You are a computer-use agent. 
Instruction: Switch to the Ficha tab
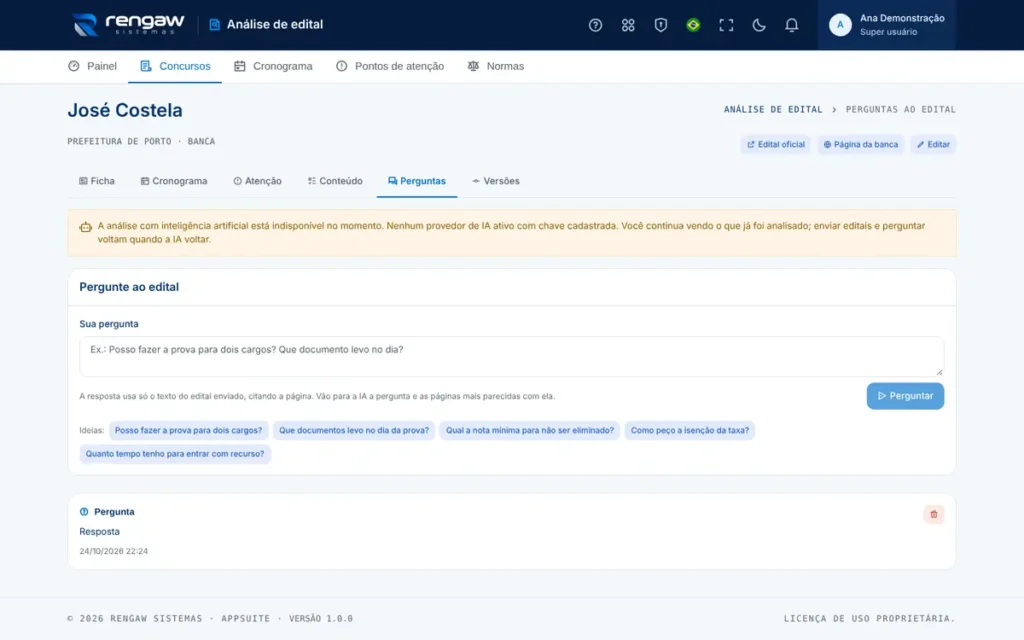(97, 181)
